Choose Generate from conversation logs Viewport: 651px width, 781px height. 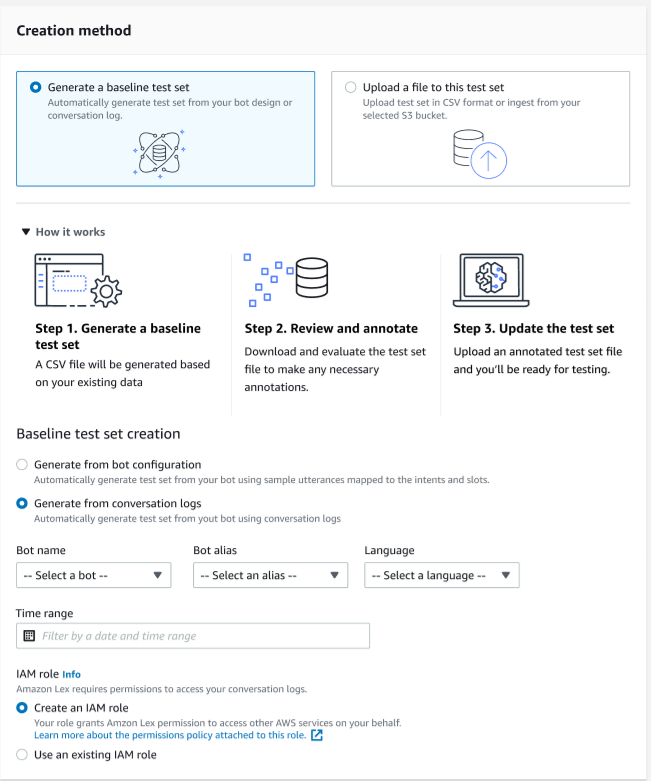tap(23, 504)
